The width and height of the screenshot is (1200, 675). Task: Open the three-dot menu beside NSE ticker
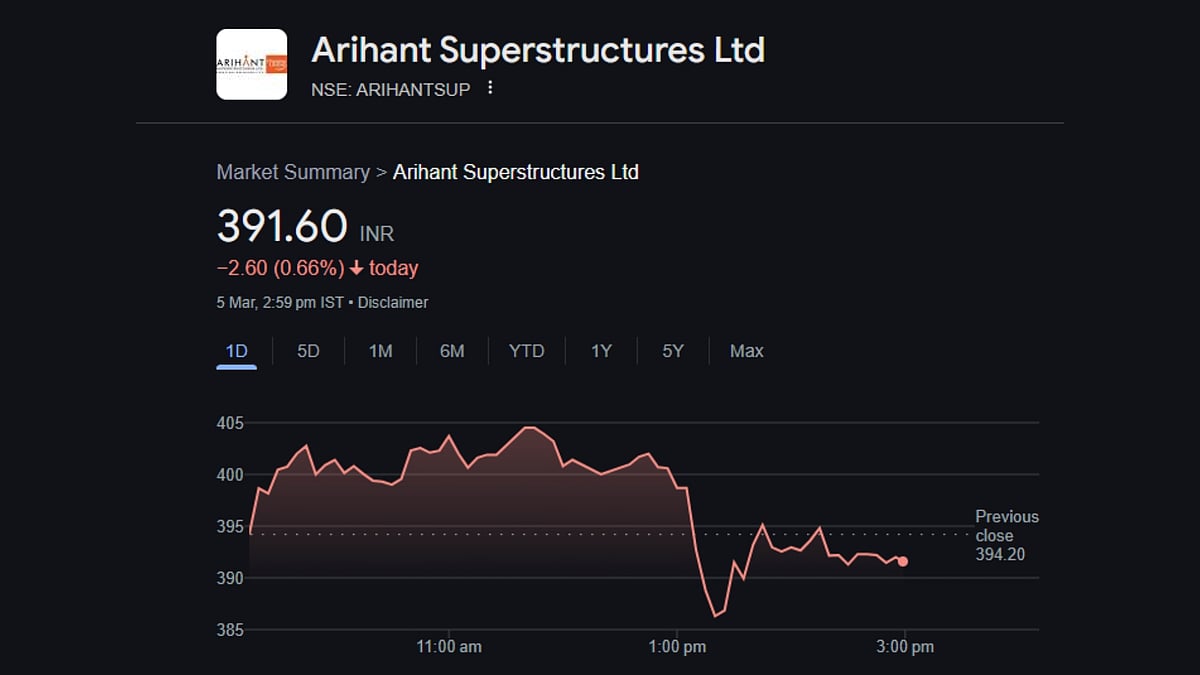[490, 88]
